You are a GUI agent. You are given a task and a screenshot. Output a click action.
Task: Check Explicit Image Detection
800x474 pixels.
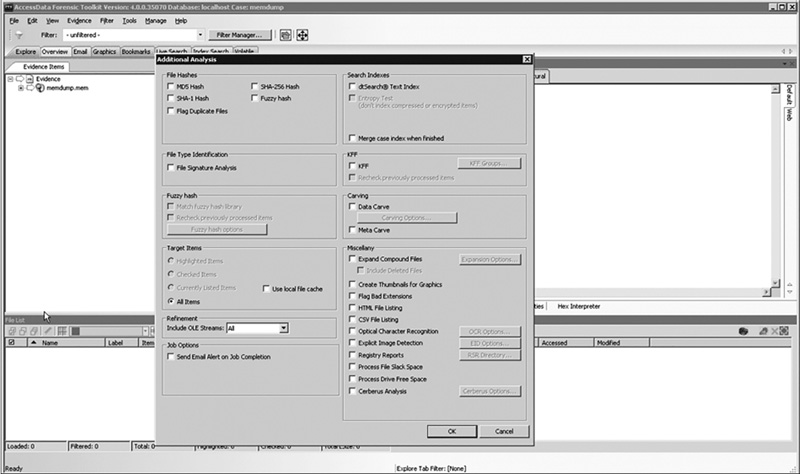click(x=352, y=343)
